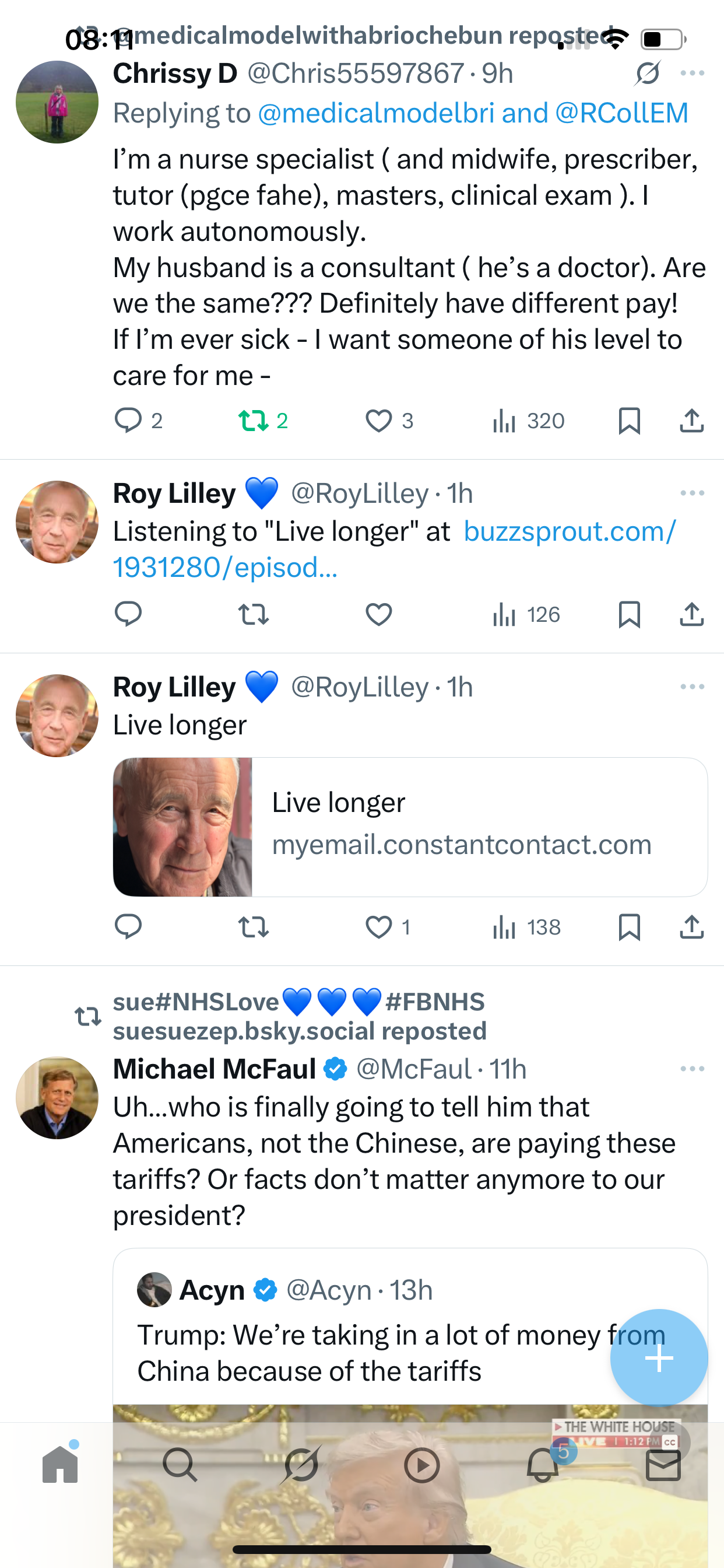Open the Live longer constantcontact link card
The width and height of the screenshot is (724, 1568).
point(410,827)
